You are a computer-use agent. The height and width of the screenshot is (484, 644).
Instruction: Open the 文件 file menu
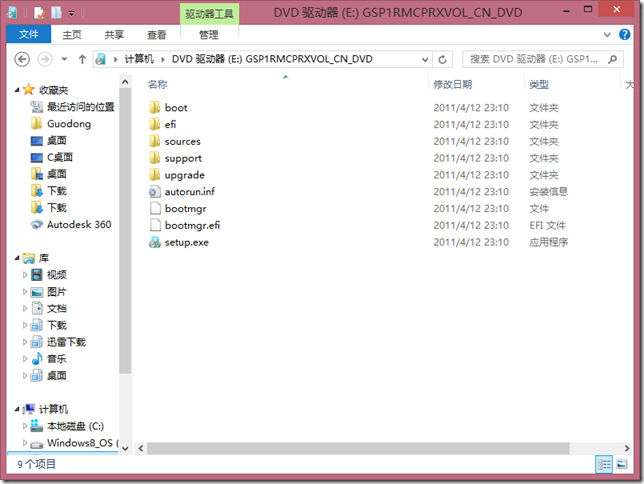pyautogui.click(x=29, y=35)
